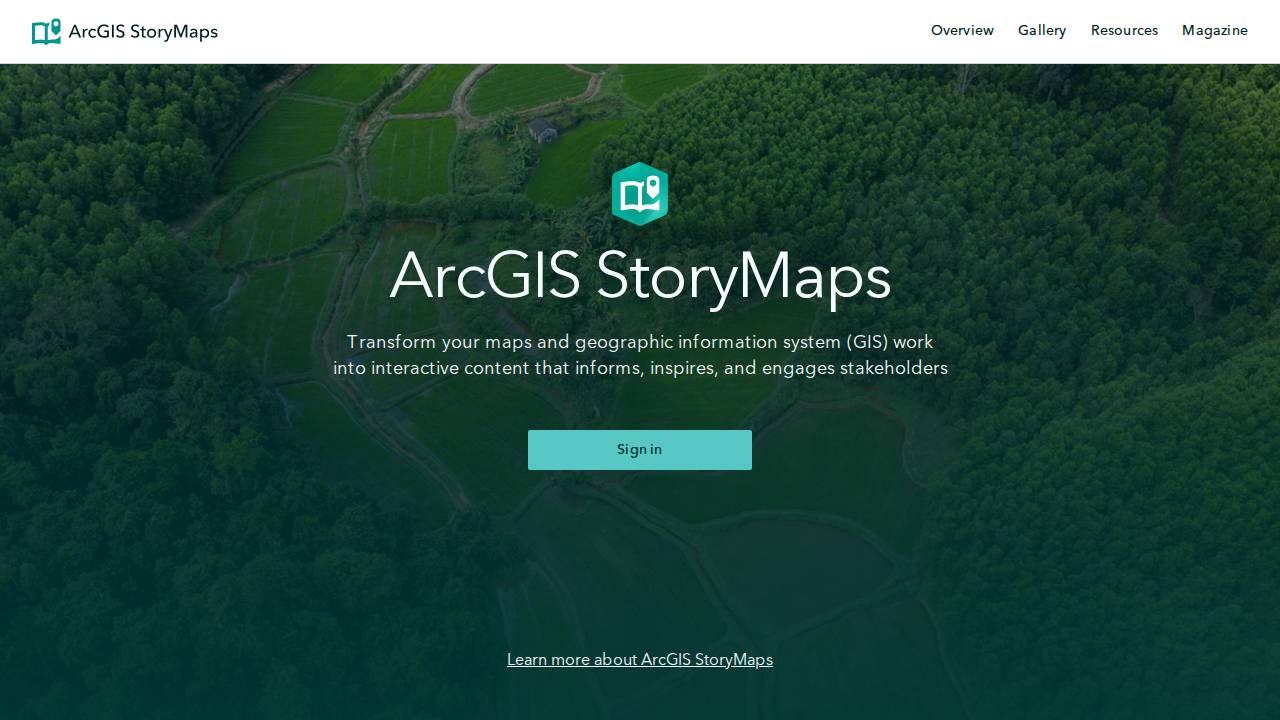Open the Overview page
This screenshot has width=1280, height=720.
click(x=962, y=31)
